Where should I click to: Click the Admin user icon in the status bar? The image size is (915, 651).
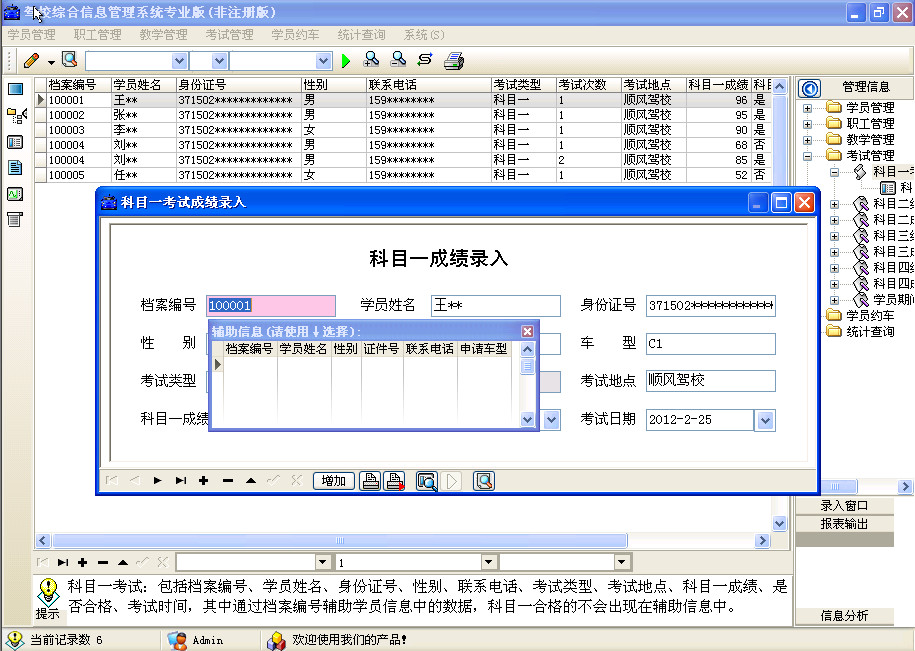(177, 640)
